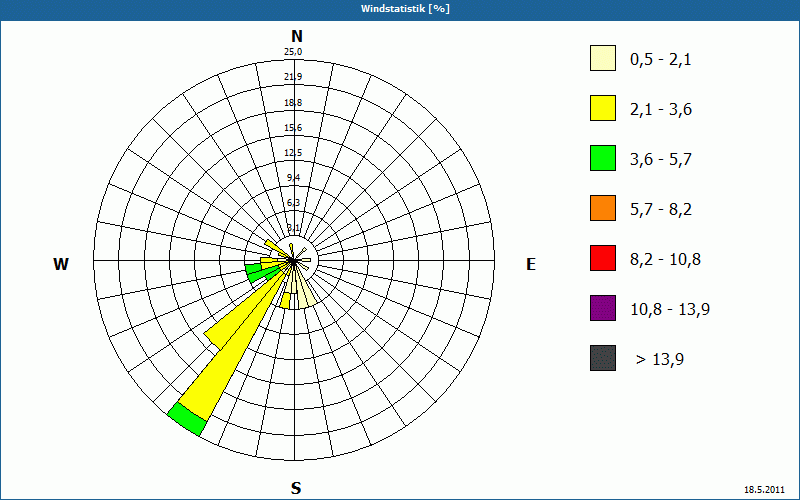Screen dimensions: 800x500
Task: Click the E compass label
Action: (x=531, y=264)
